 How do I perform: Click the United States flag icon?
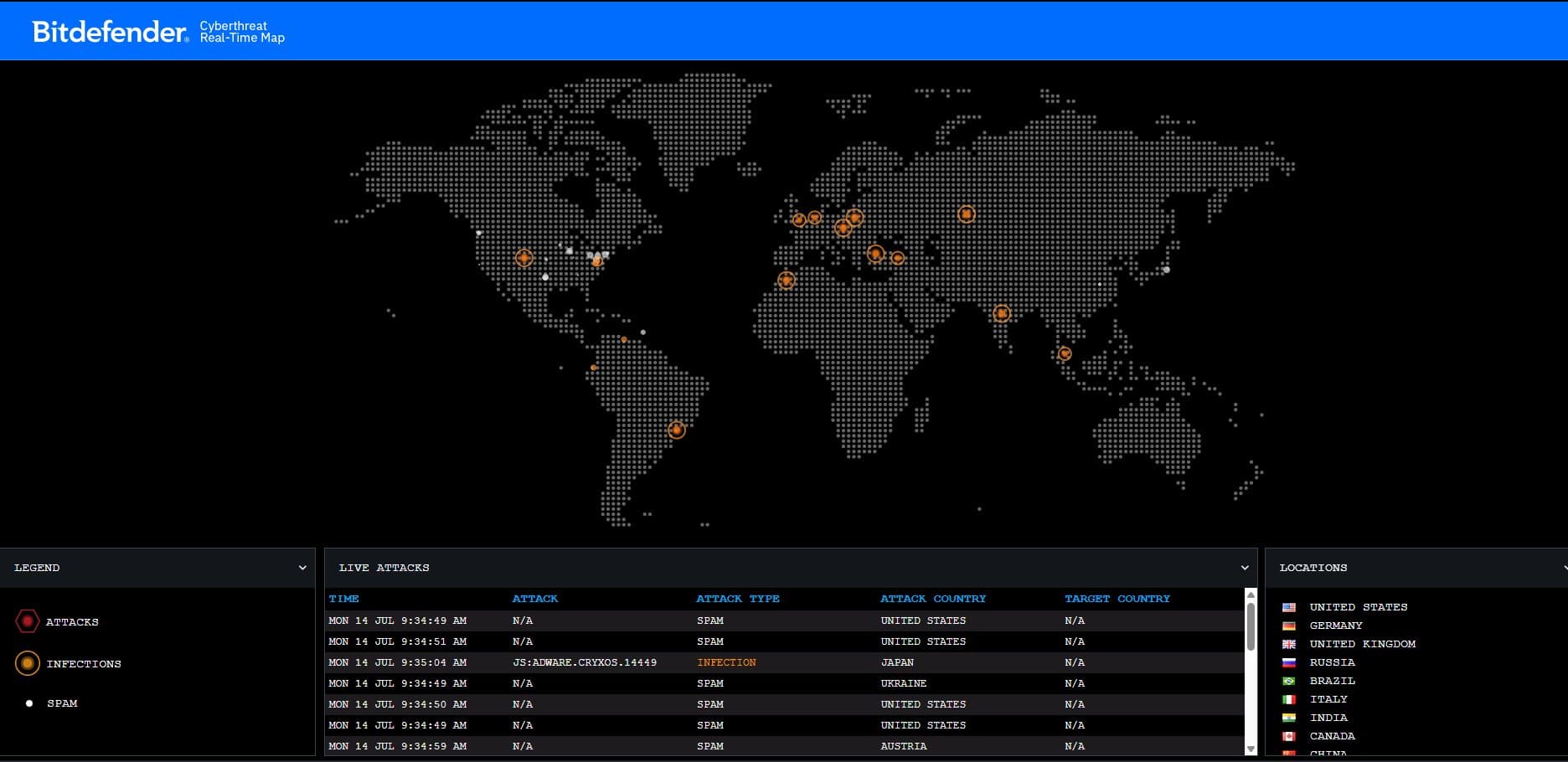(x=1289, y=607)
